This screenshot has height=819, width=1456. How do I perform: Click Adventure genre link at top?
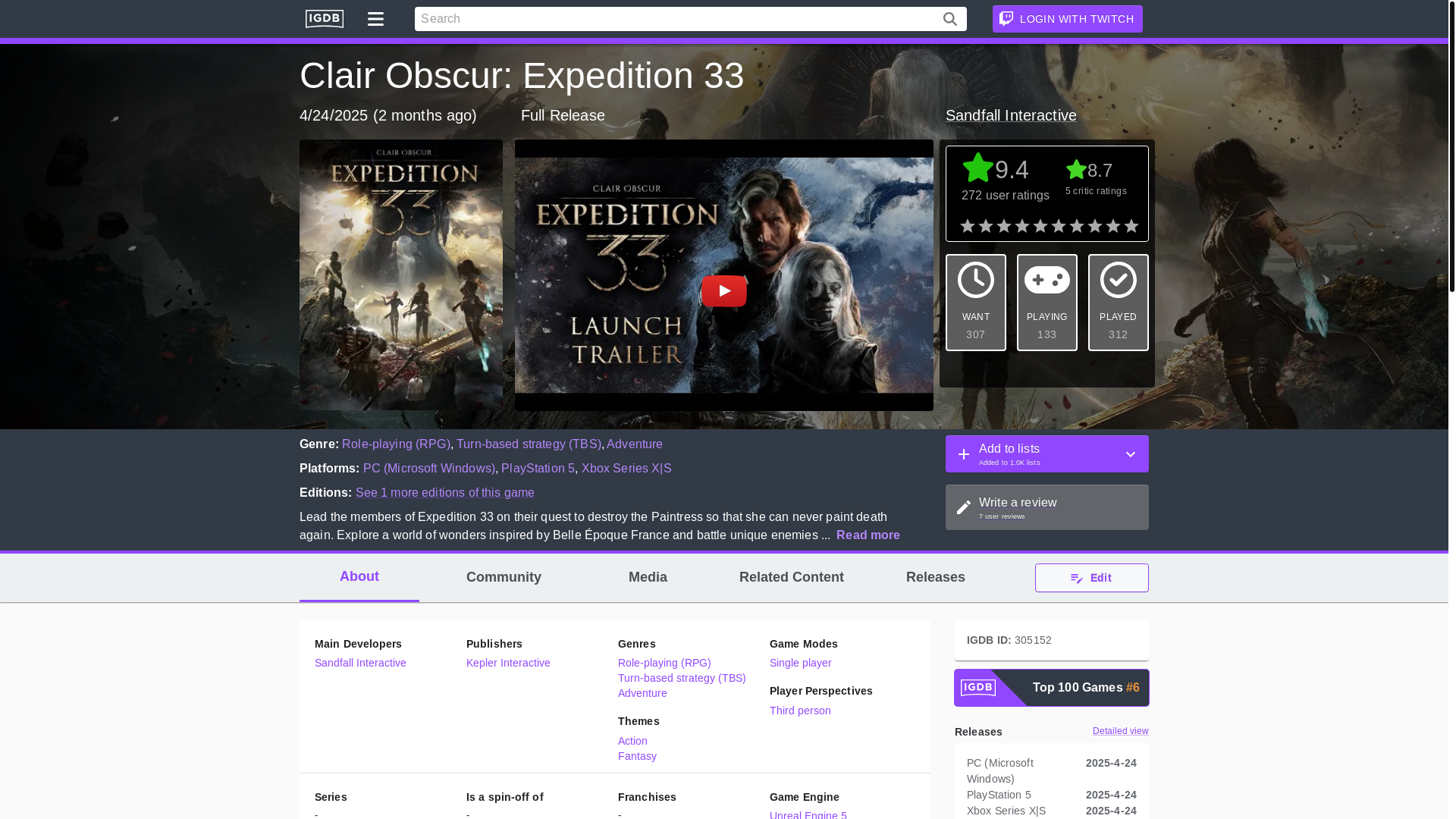tap(635, 444)
